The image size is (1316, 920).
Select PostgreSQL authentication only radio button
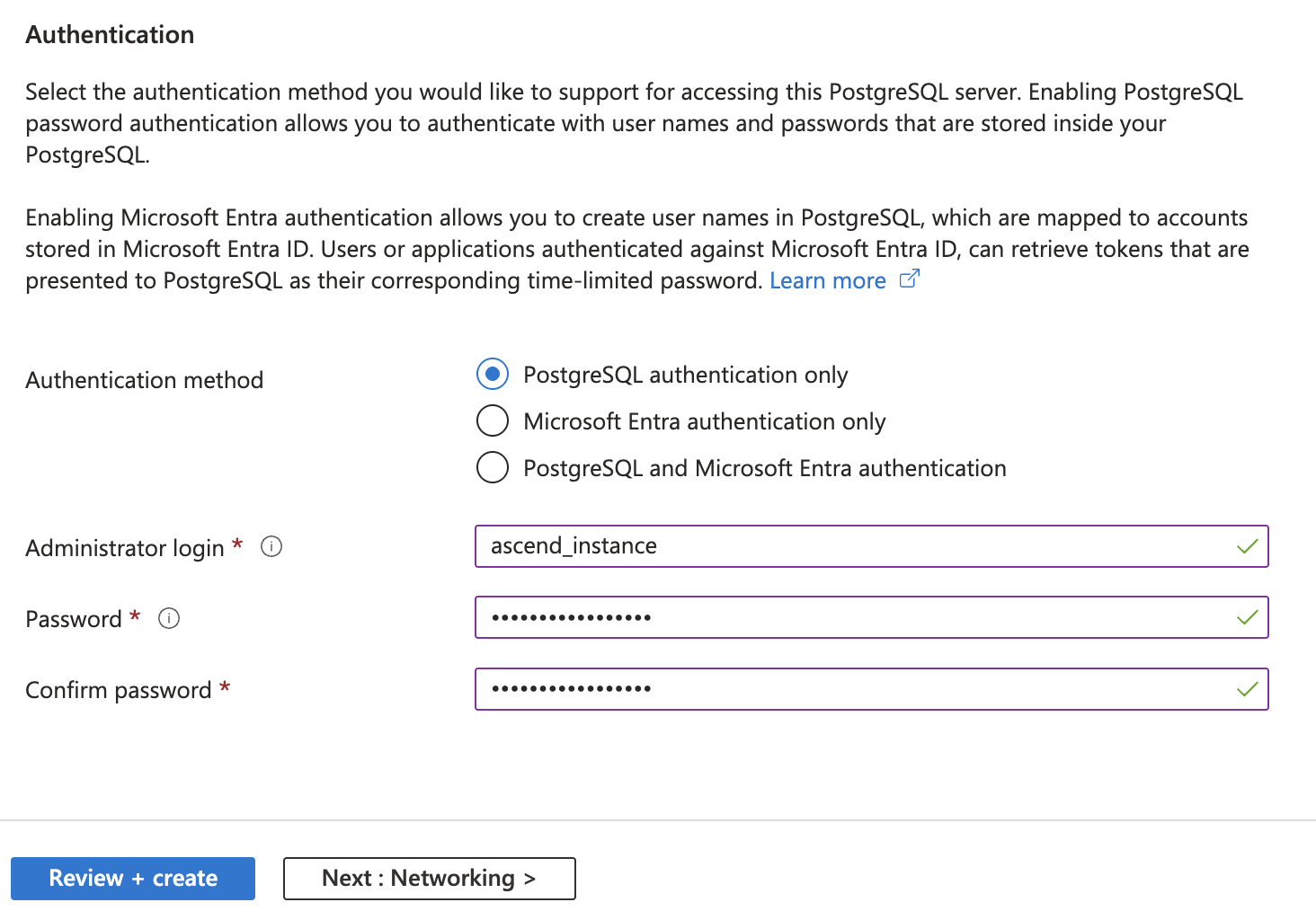pos(493,374)
